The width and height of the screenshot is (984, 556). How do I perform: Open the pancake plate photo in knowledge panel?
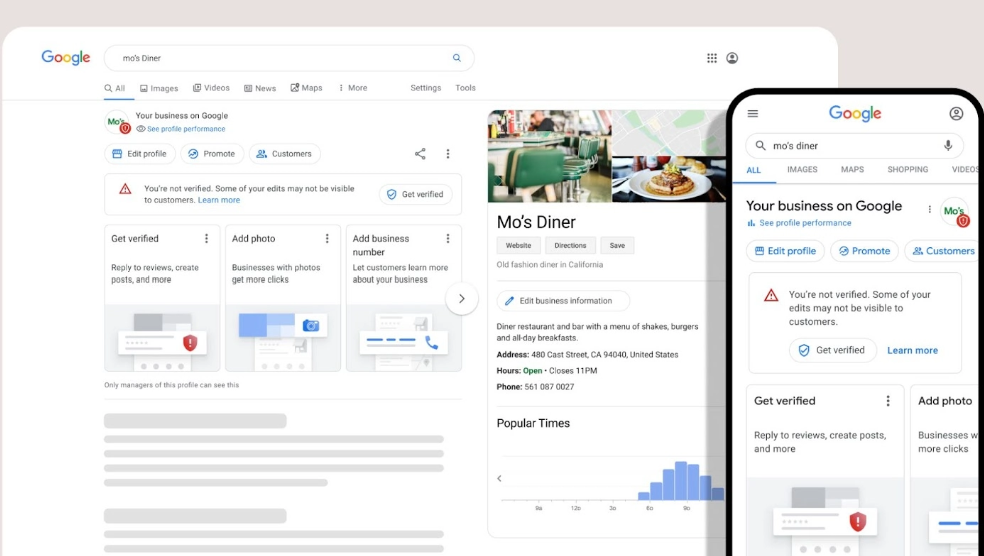pyautogui.click(x=669, y=179)
